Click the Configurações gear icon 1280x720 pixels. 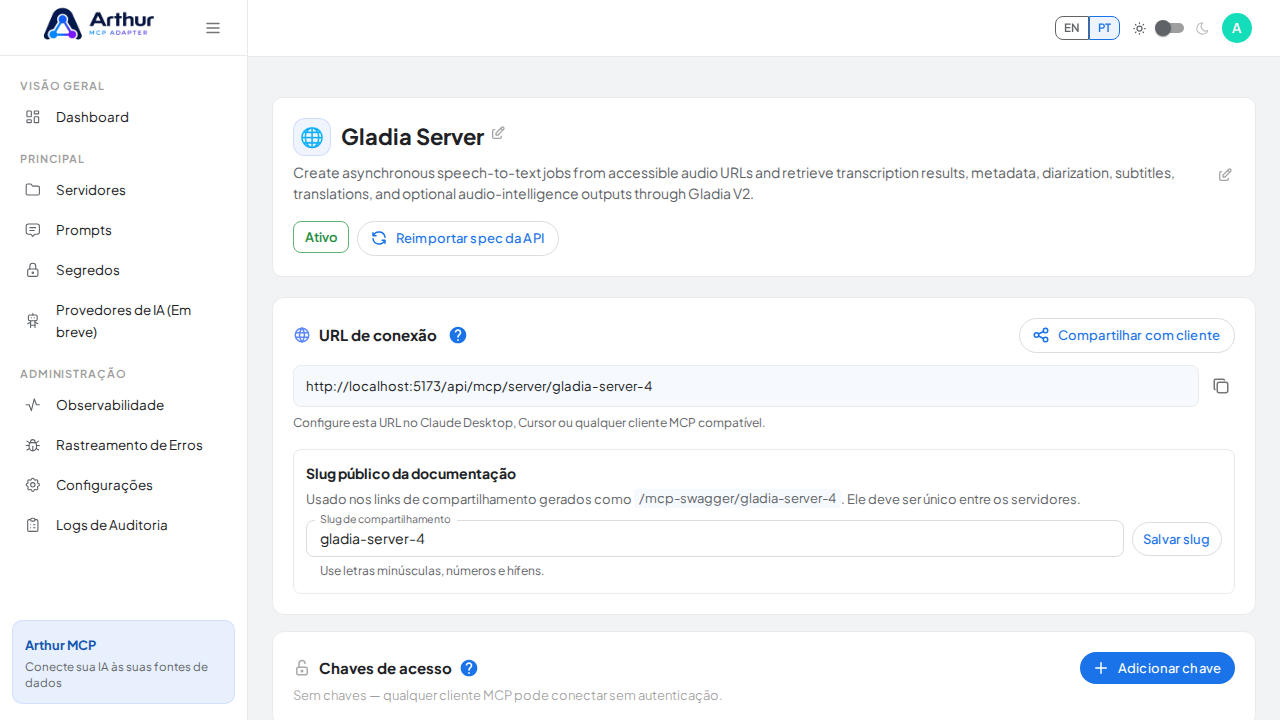(x=33, y=485)
